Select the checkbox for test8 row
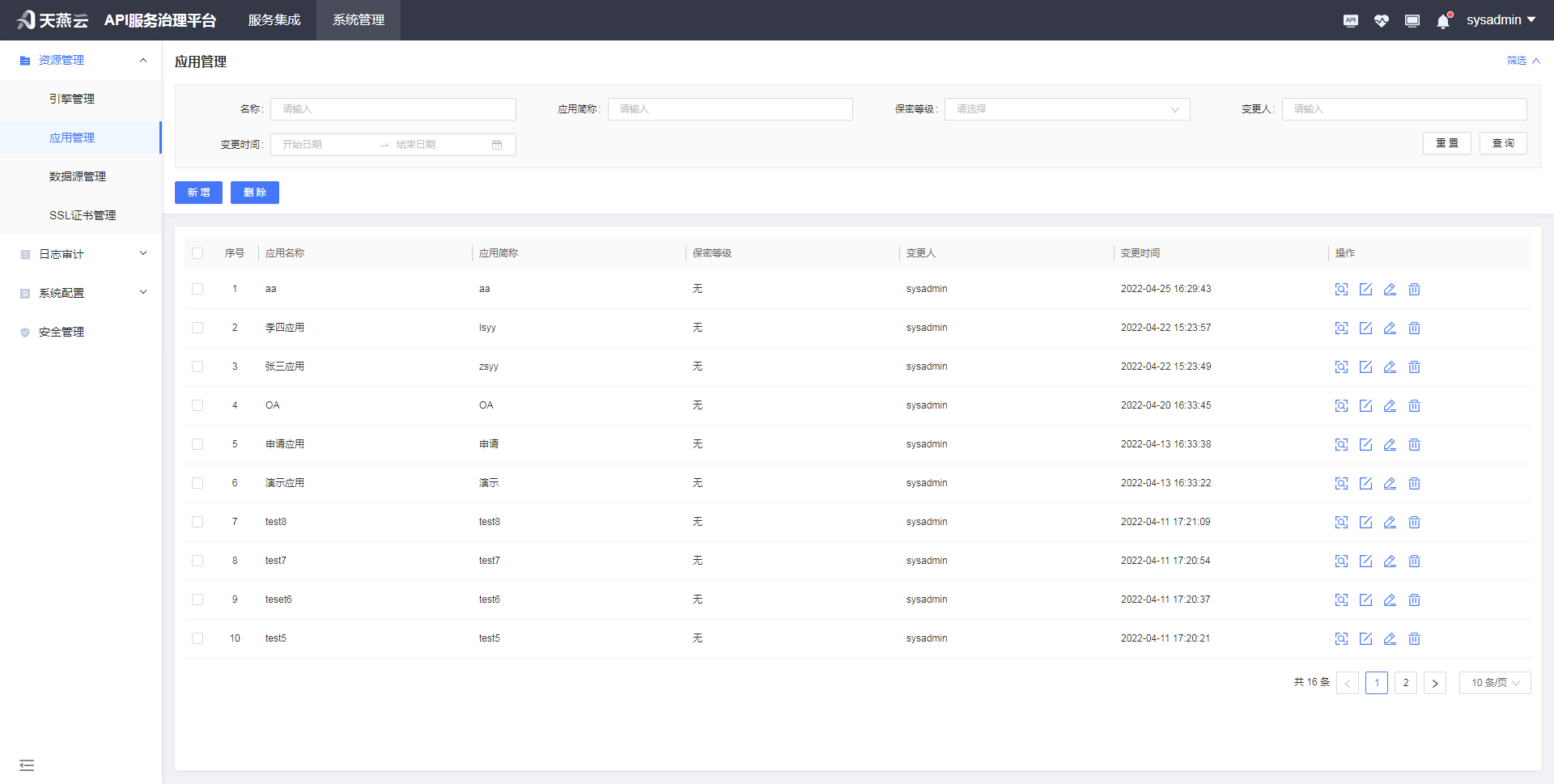1554x784 pixels. [197, 522]
